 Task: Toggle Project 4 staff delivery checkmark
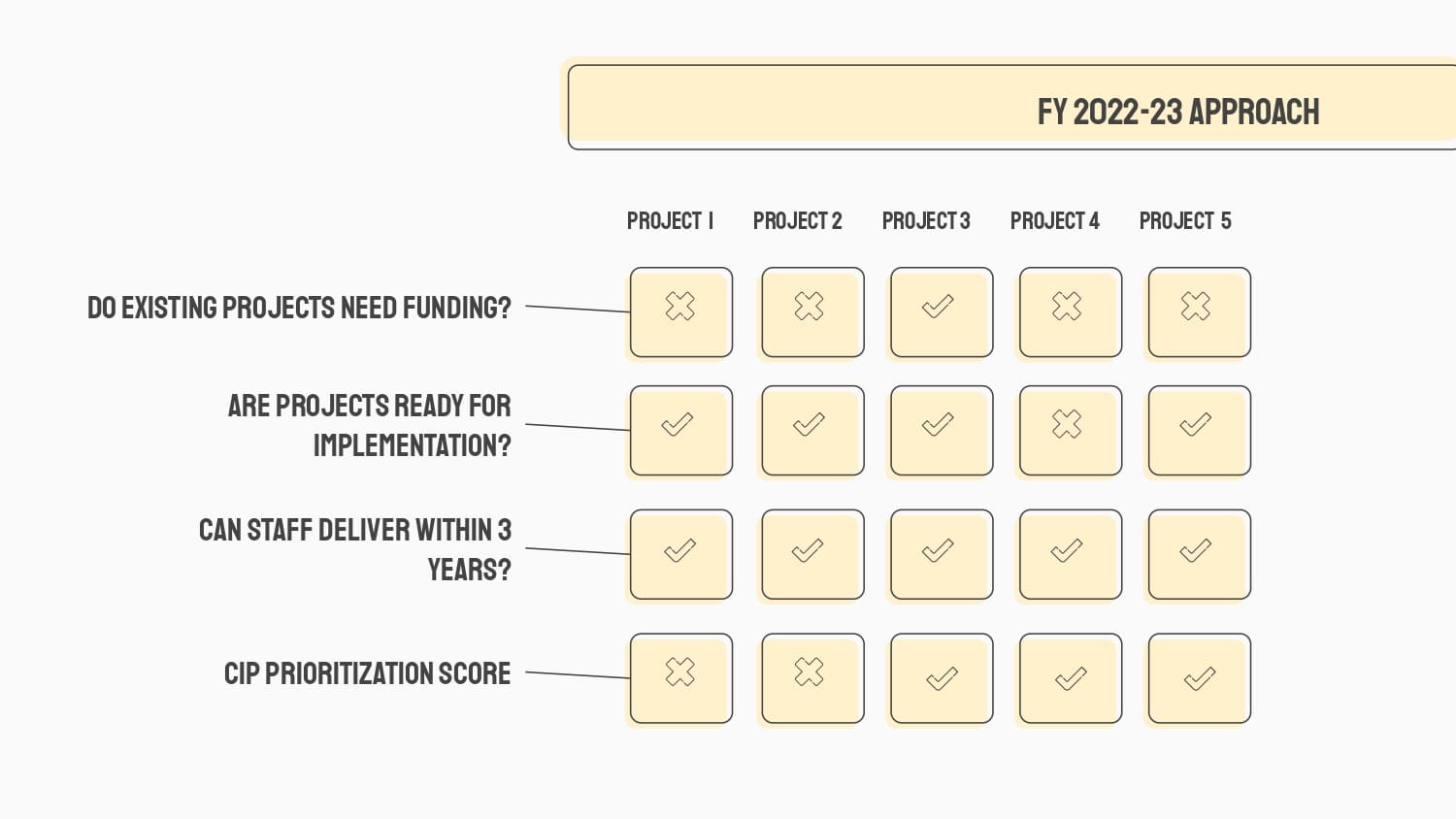tap(1067, 550)
